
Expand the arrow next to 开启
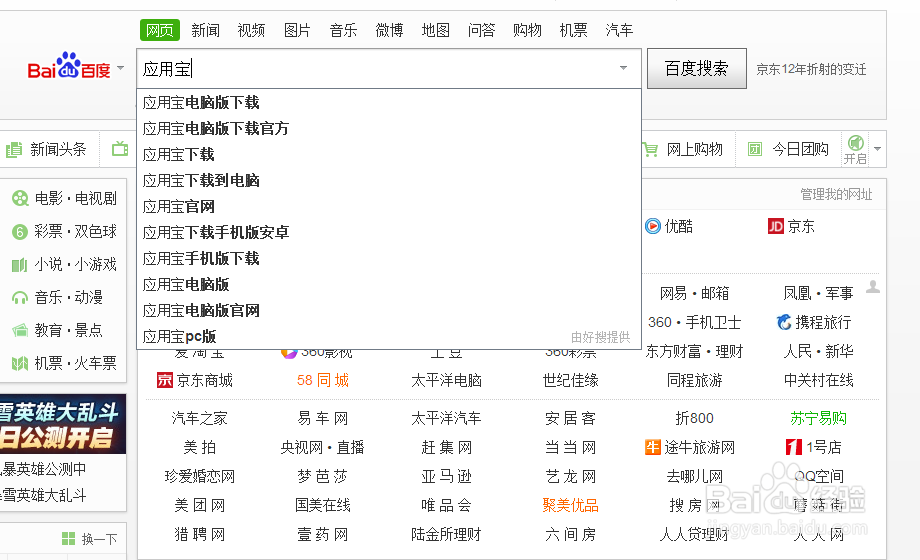click(877, 149)
